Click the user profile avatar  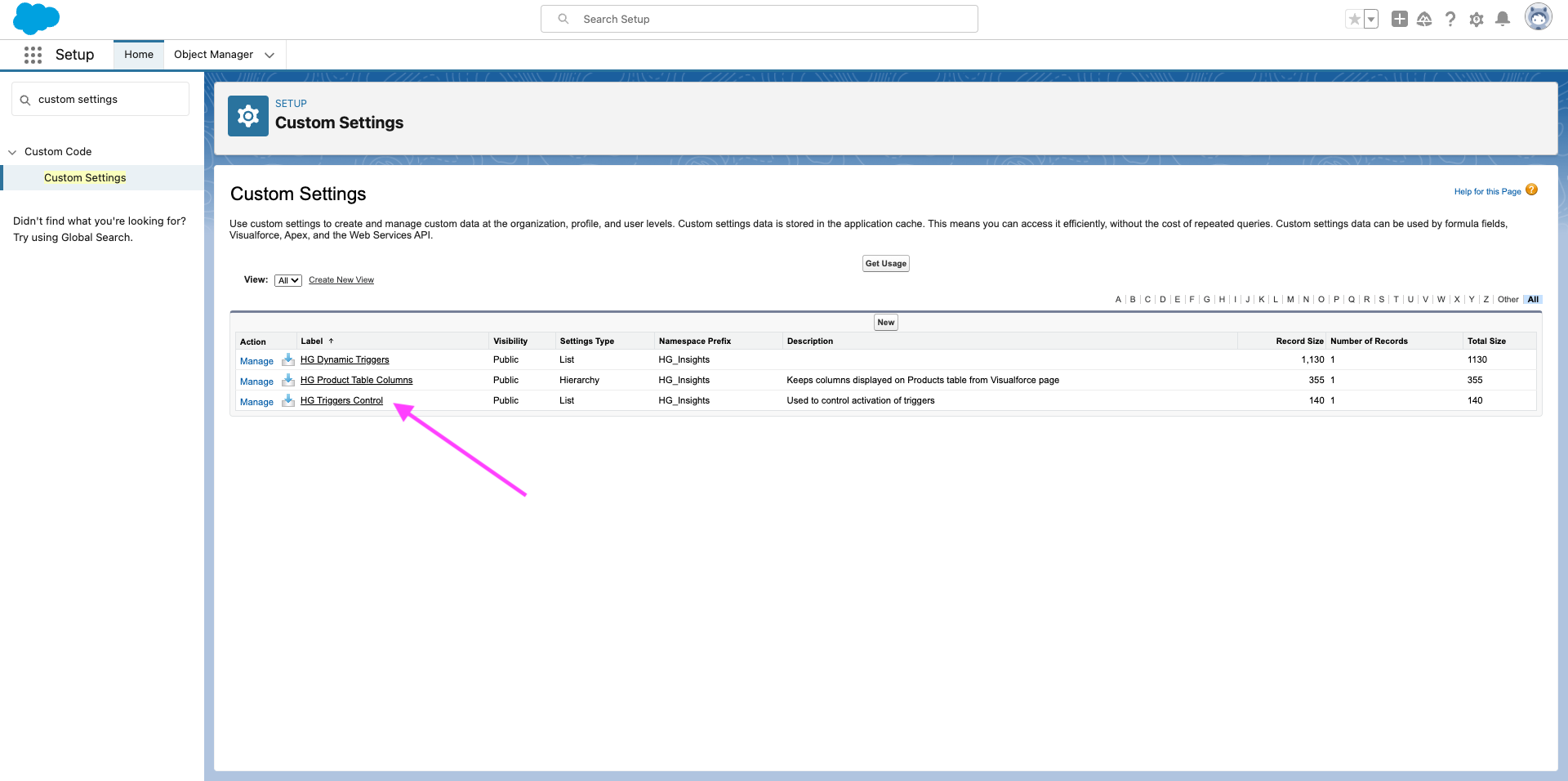(x=1538, y=17)
